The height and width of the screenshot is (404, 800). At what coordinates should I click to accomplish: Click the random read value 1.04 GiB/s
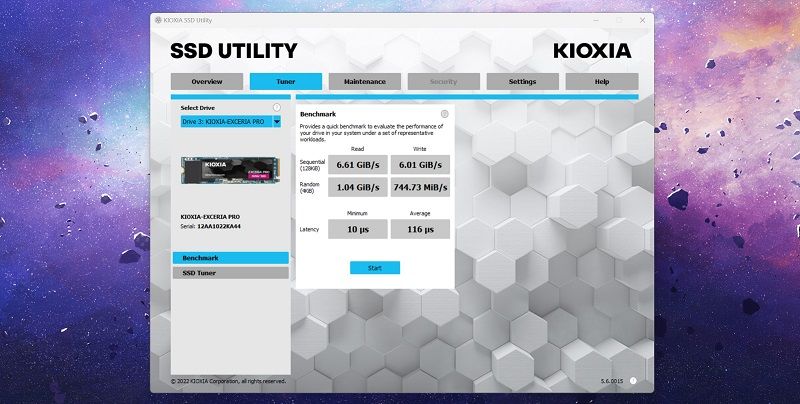pyautogui.click(x=358, y=187)
